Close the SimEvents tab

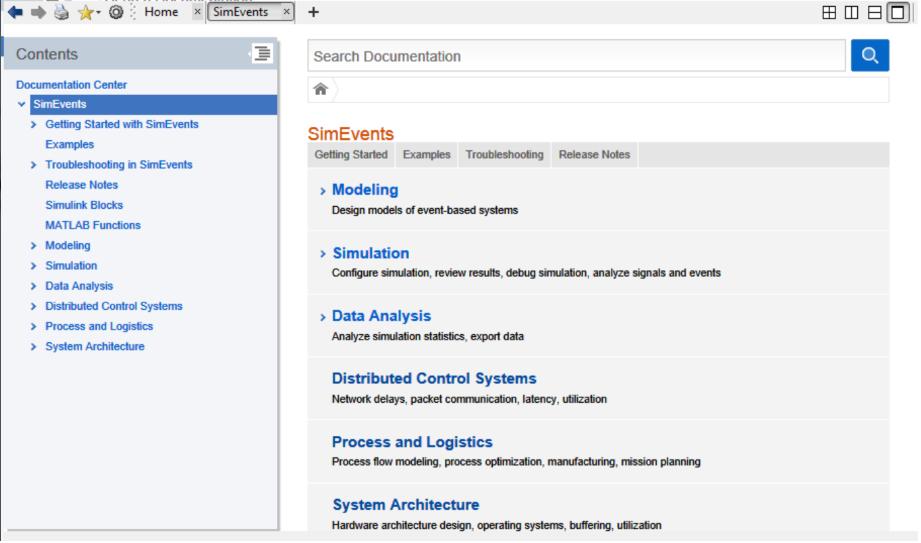click(x=286, y=12)
